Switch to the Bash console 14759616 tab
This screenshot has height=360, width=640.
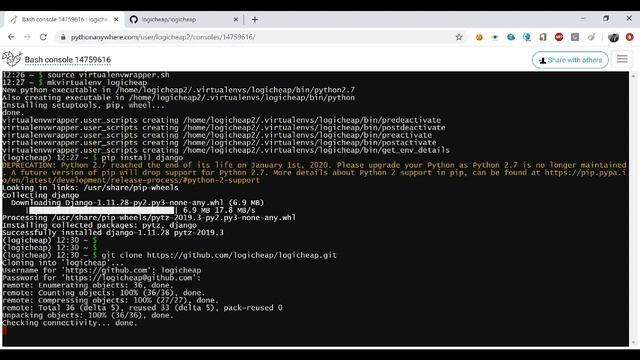(63, 19)
